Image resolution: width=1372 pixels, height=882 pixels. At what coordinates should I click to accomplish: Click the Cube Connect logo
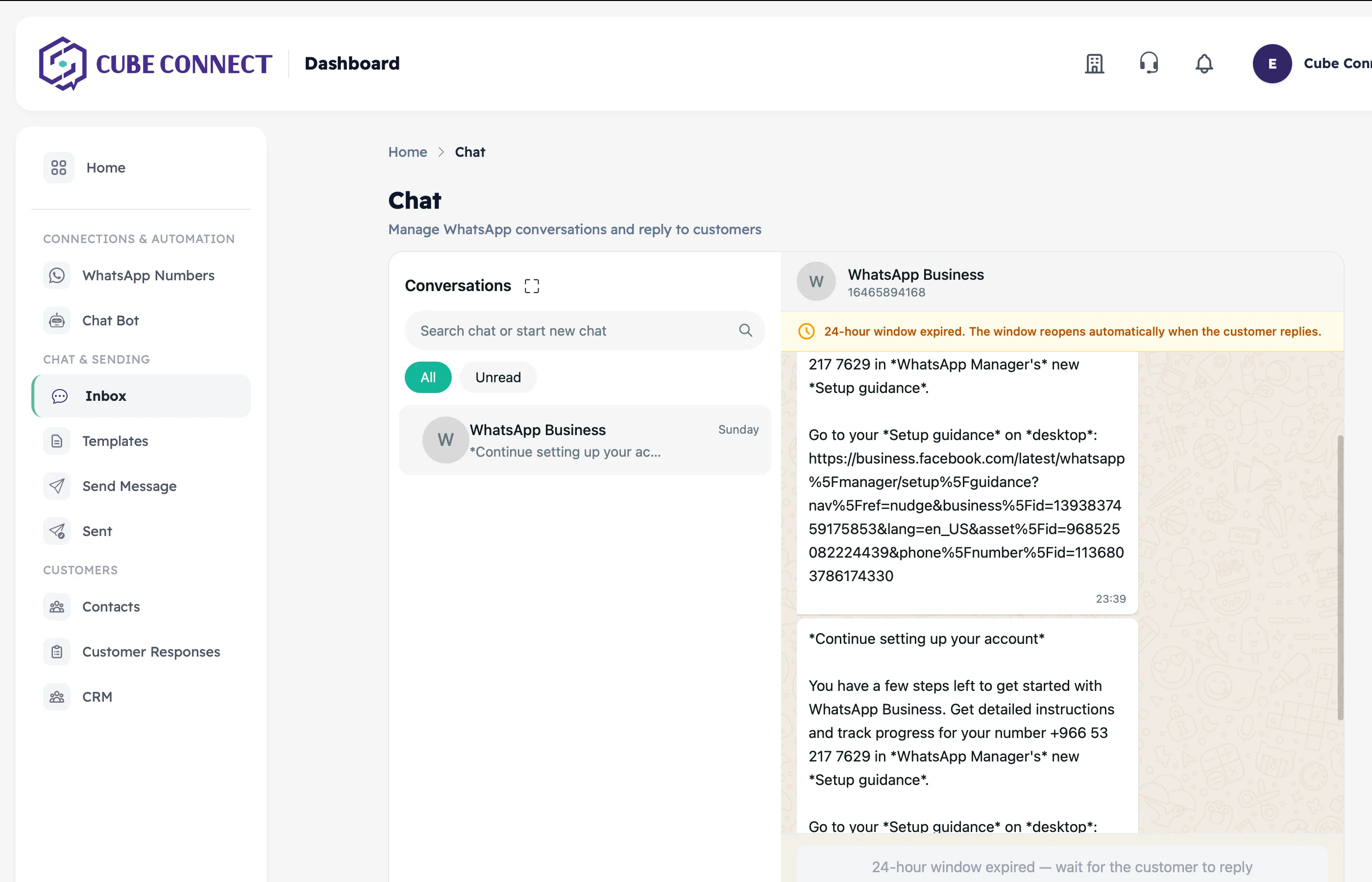(x=155, y=64)
